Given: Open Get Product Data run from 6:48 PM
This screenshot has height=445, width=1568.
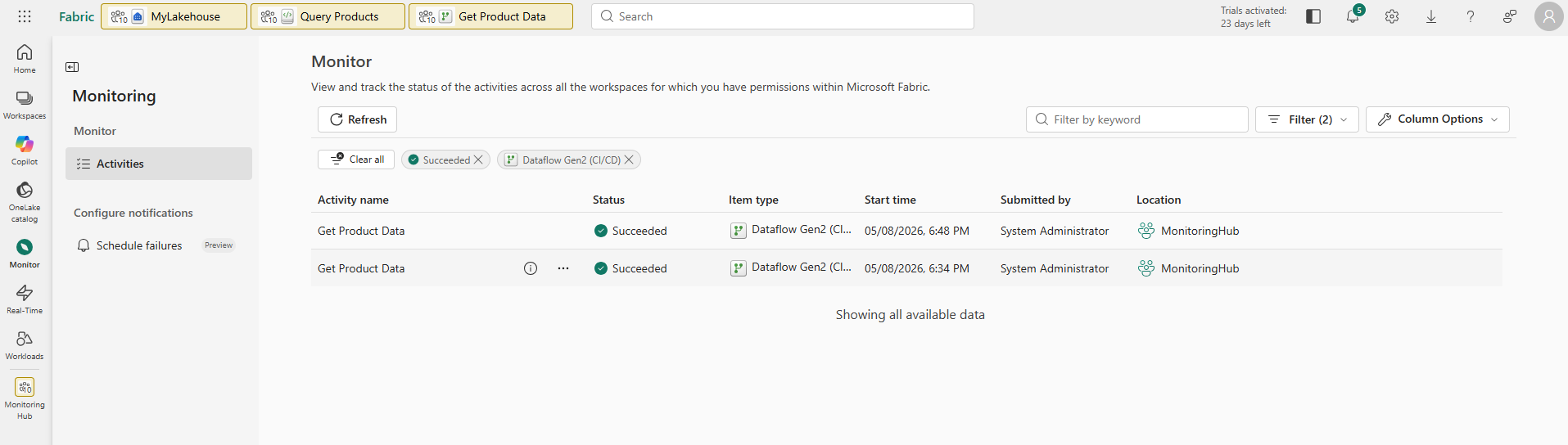Looking at the screenshot, I should click(361, 231).
